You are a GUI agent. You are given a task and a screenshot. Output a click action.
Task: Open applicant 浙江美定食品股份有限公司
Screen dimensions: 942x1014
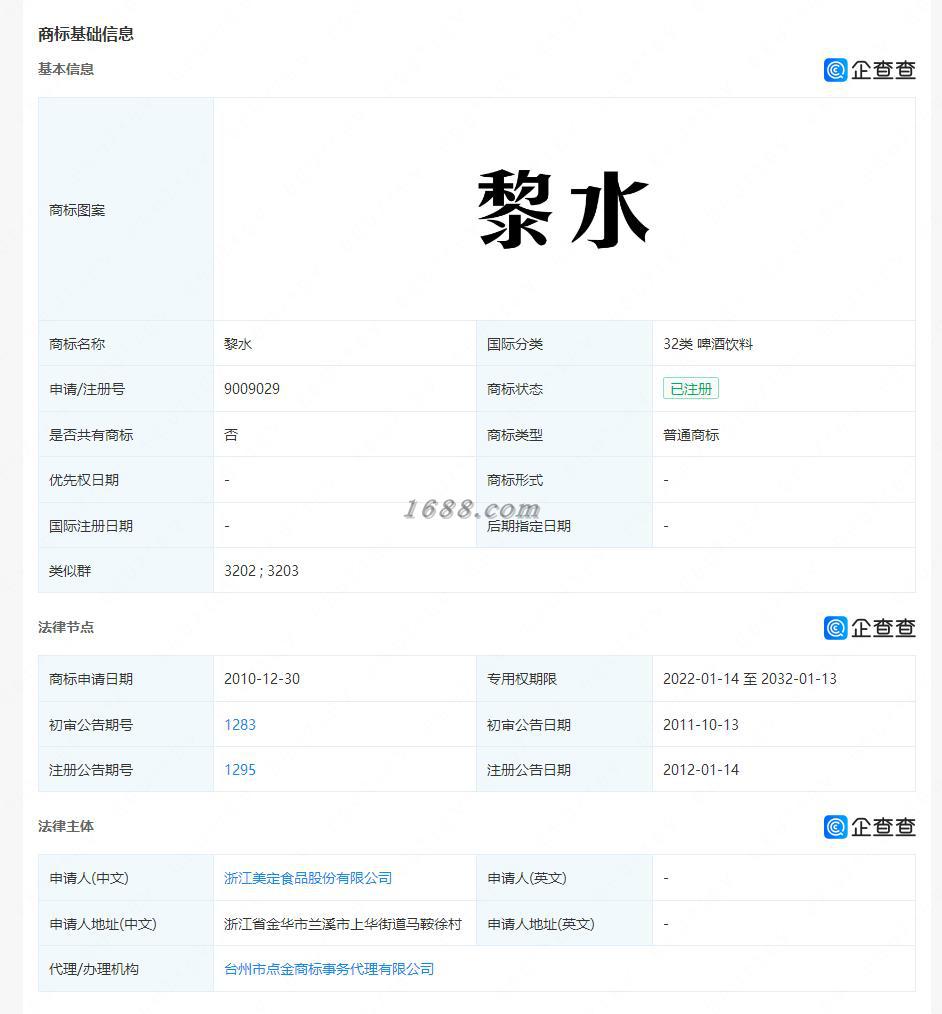308,878
